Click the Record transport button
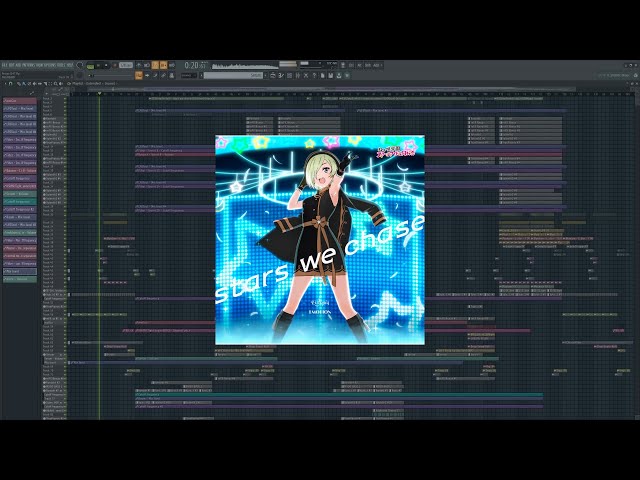Screen dimensions: 640x480 point(115,65)
